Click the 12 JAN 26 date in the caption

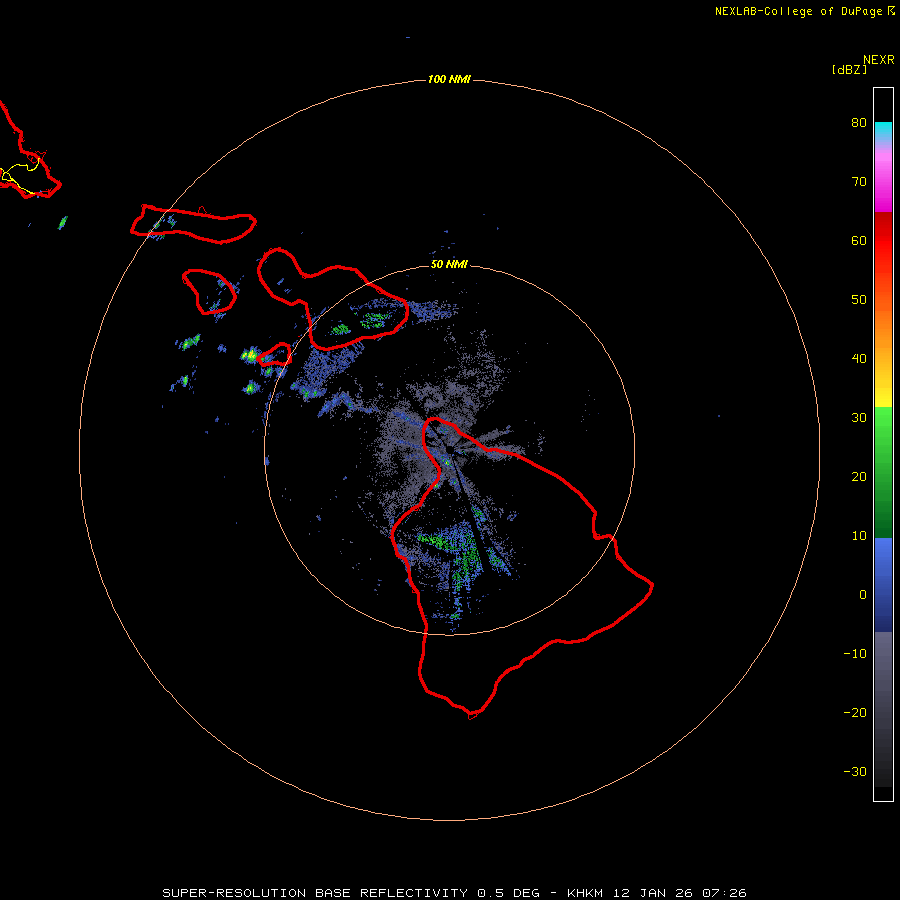click(x=652, y=893)
